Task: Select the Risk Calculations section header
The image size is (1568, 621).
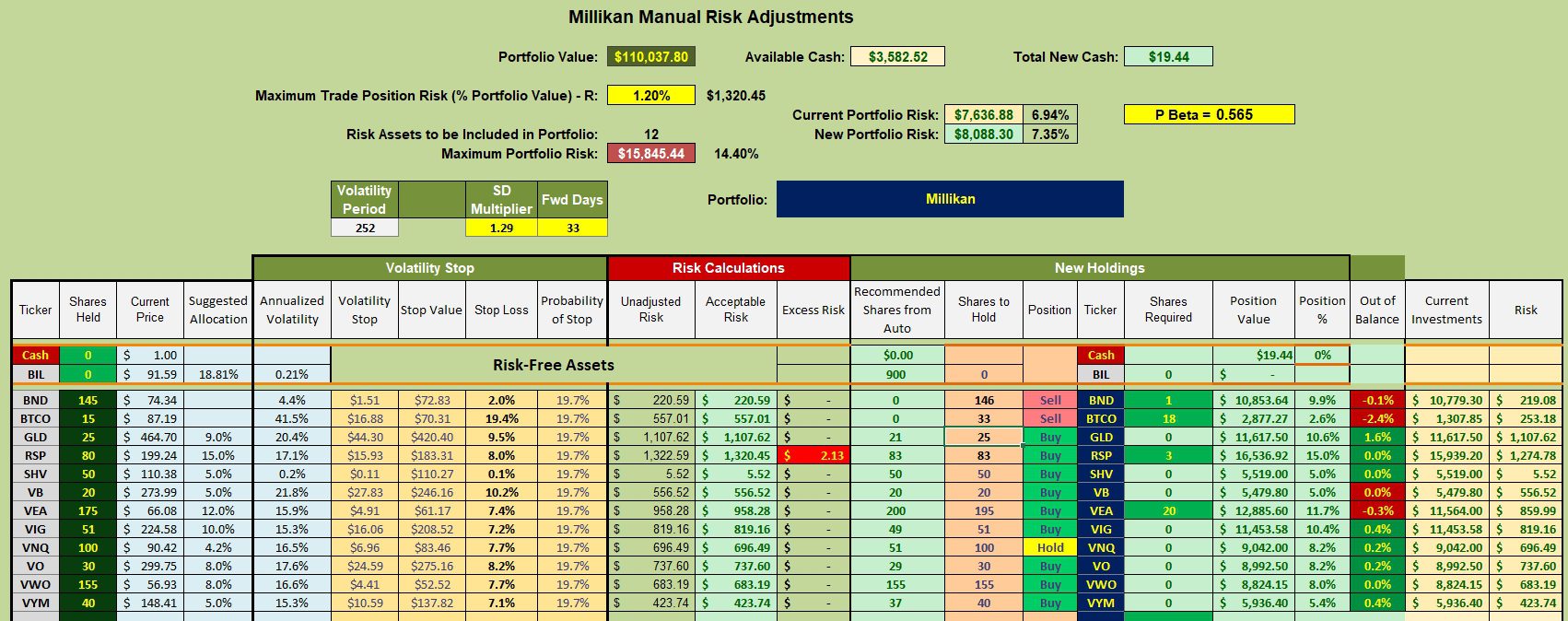Action: (728, 268)
